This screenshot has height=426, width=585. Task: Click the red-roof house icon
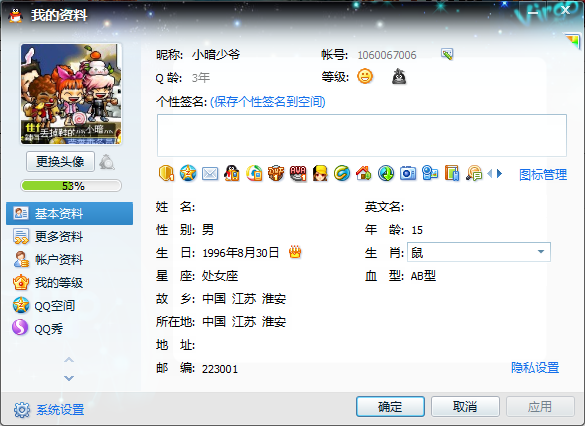[x=364, y=173]
